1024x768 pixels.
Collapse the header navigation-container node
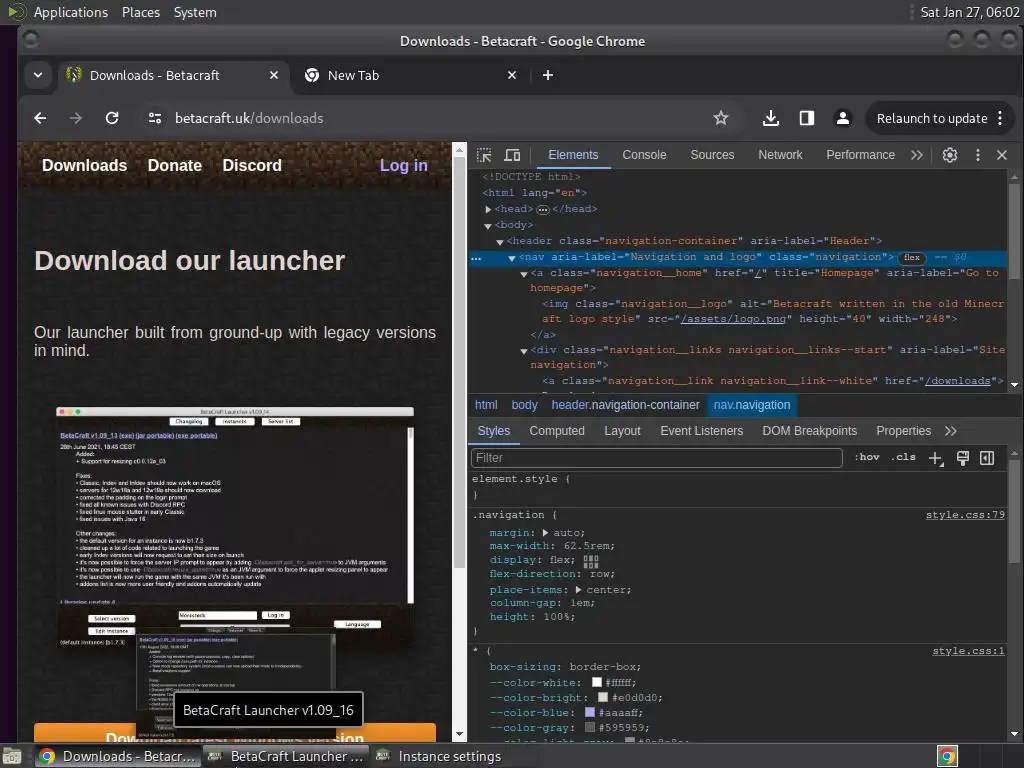[x=500, y=242]
